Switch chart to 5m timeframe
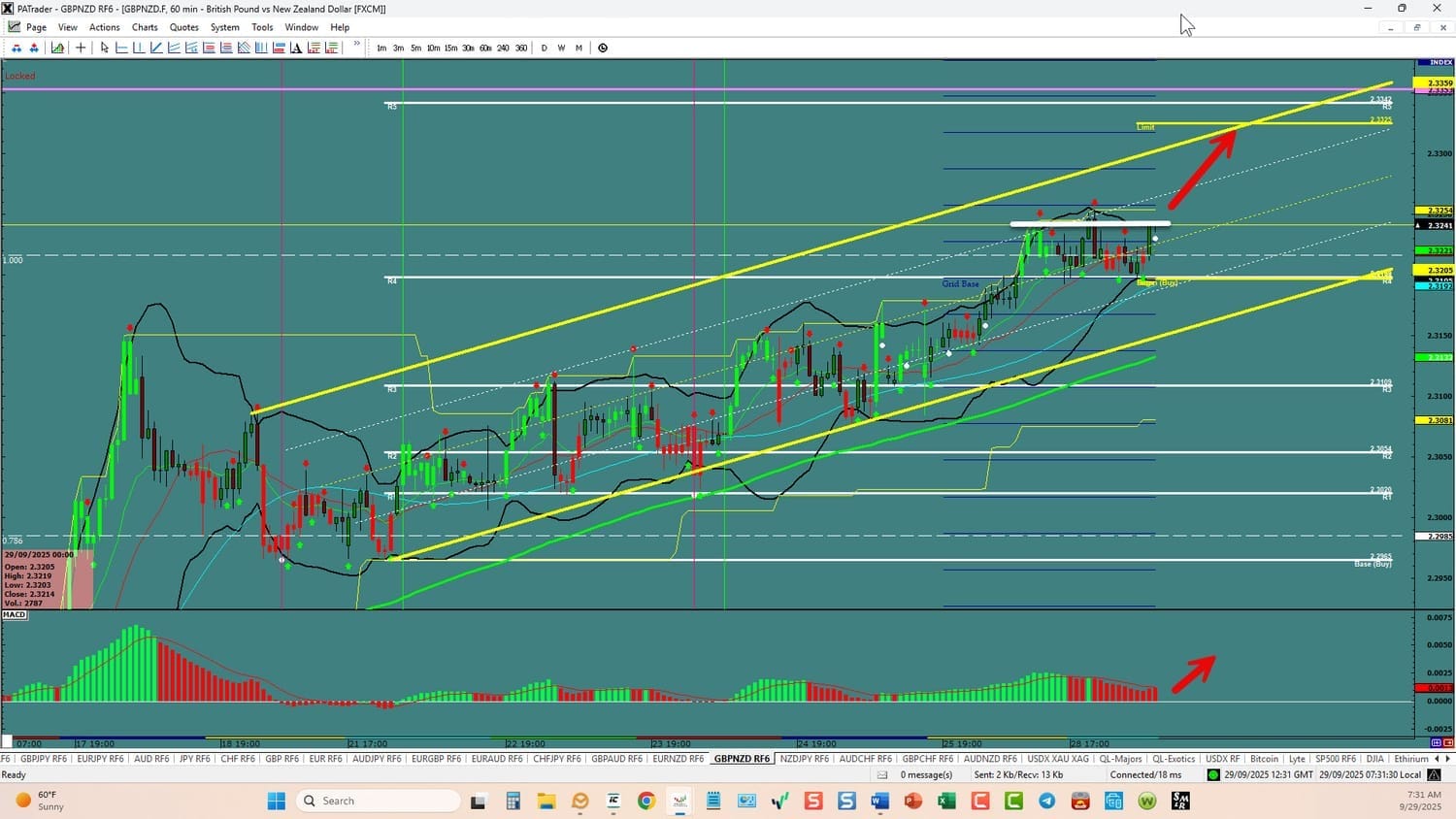Image resolution: width=1456 pixels, height=819 pixels. point(415,48)
